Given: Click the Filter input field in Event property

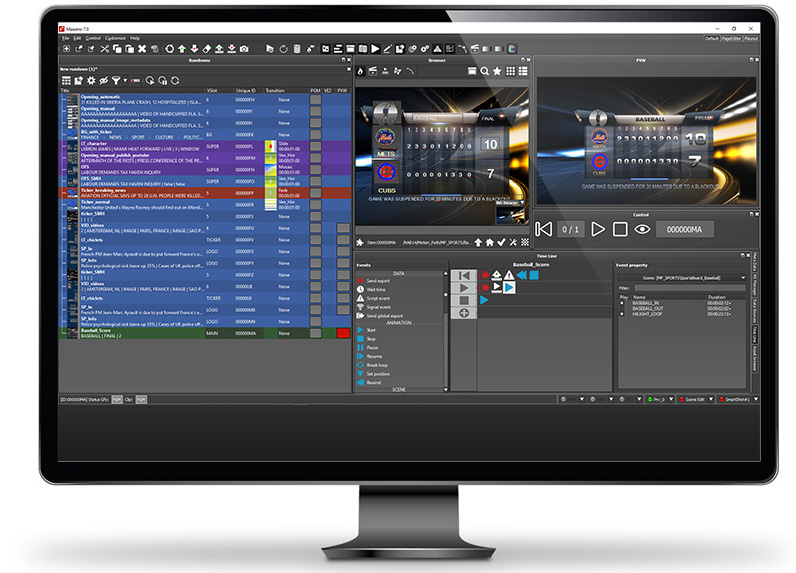Looking at the screenshot, I should [x=690, y=287].
